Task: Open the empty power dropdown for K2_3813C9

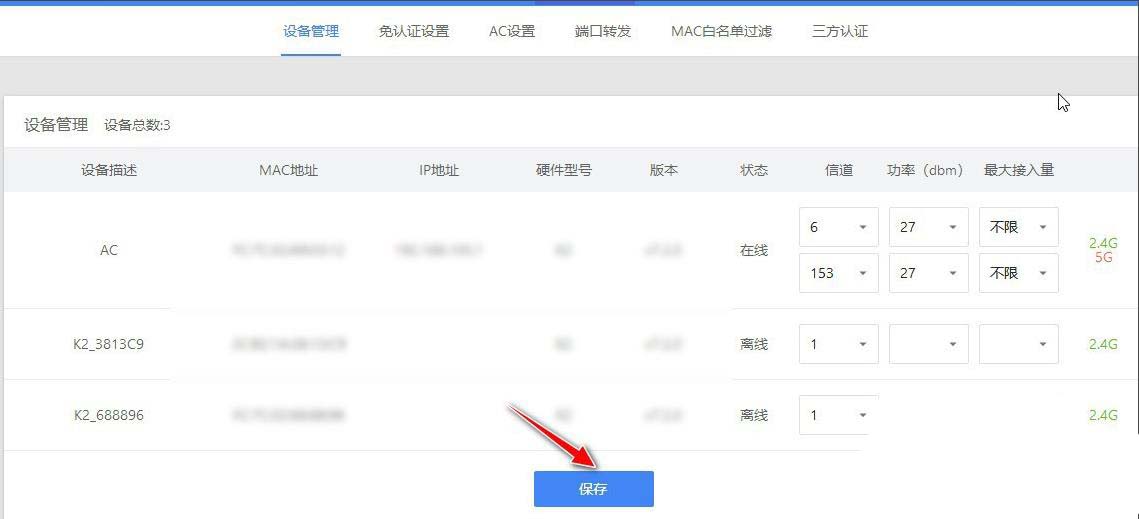Action: click(x=928, y=344)
